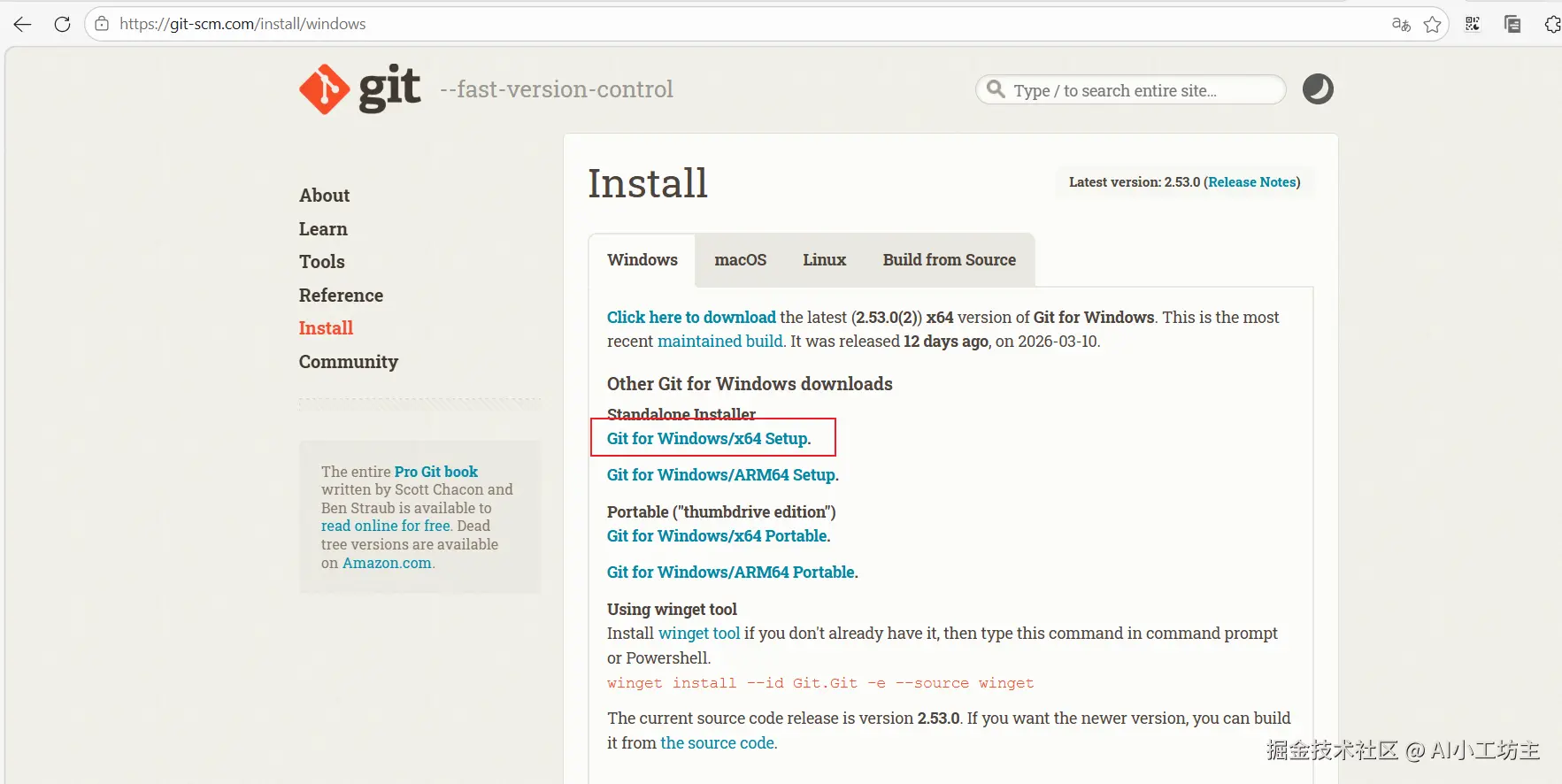Open the Learn sidebar page

(x=323, y=229)
